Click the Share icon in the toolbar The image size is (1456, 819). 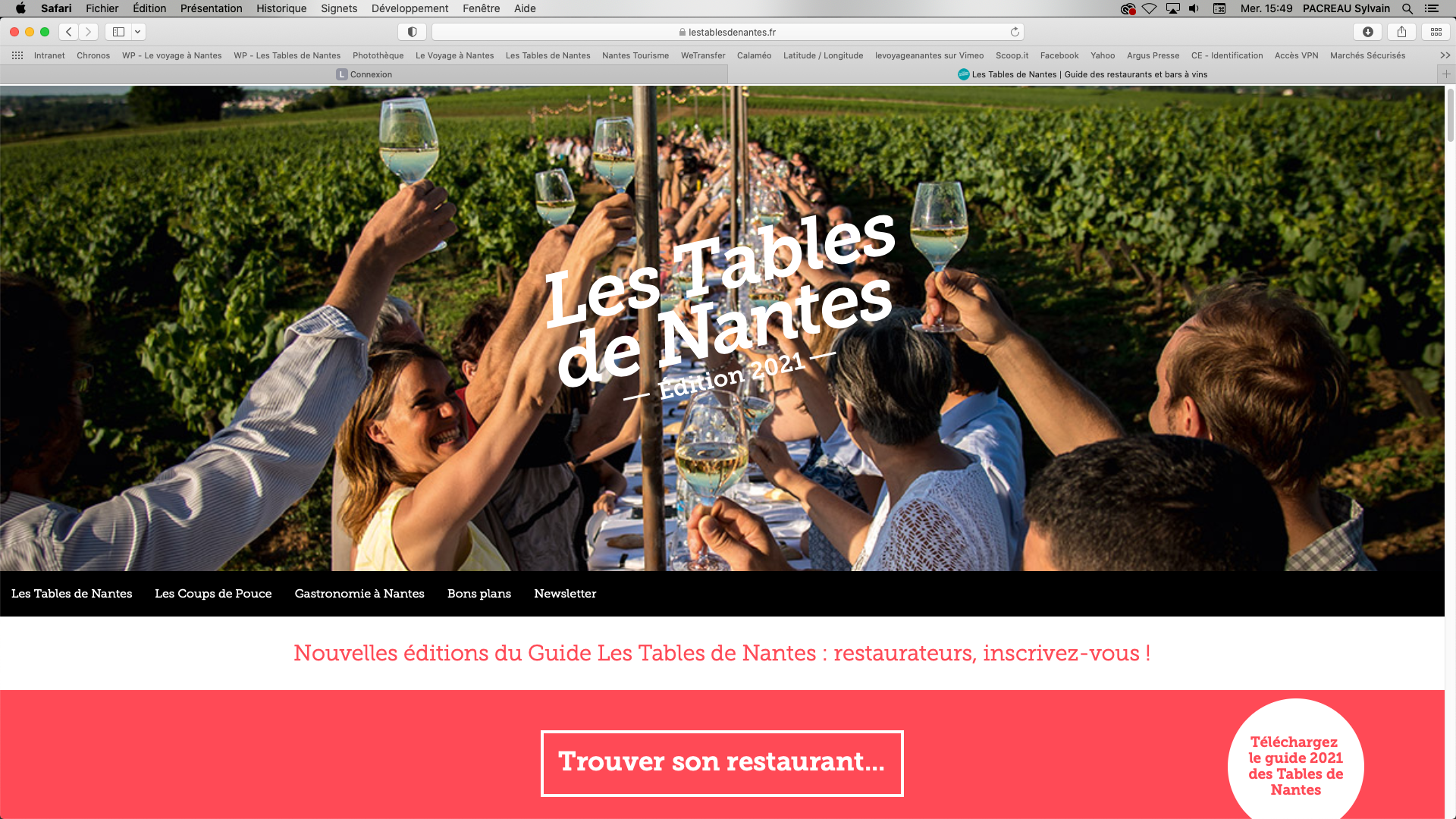(1401, 32)
